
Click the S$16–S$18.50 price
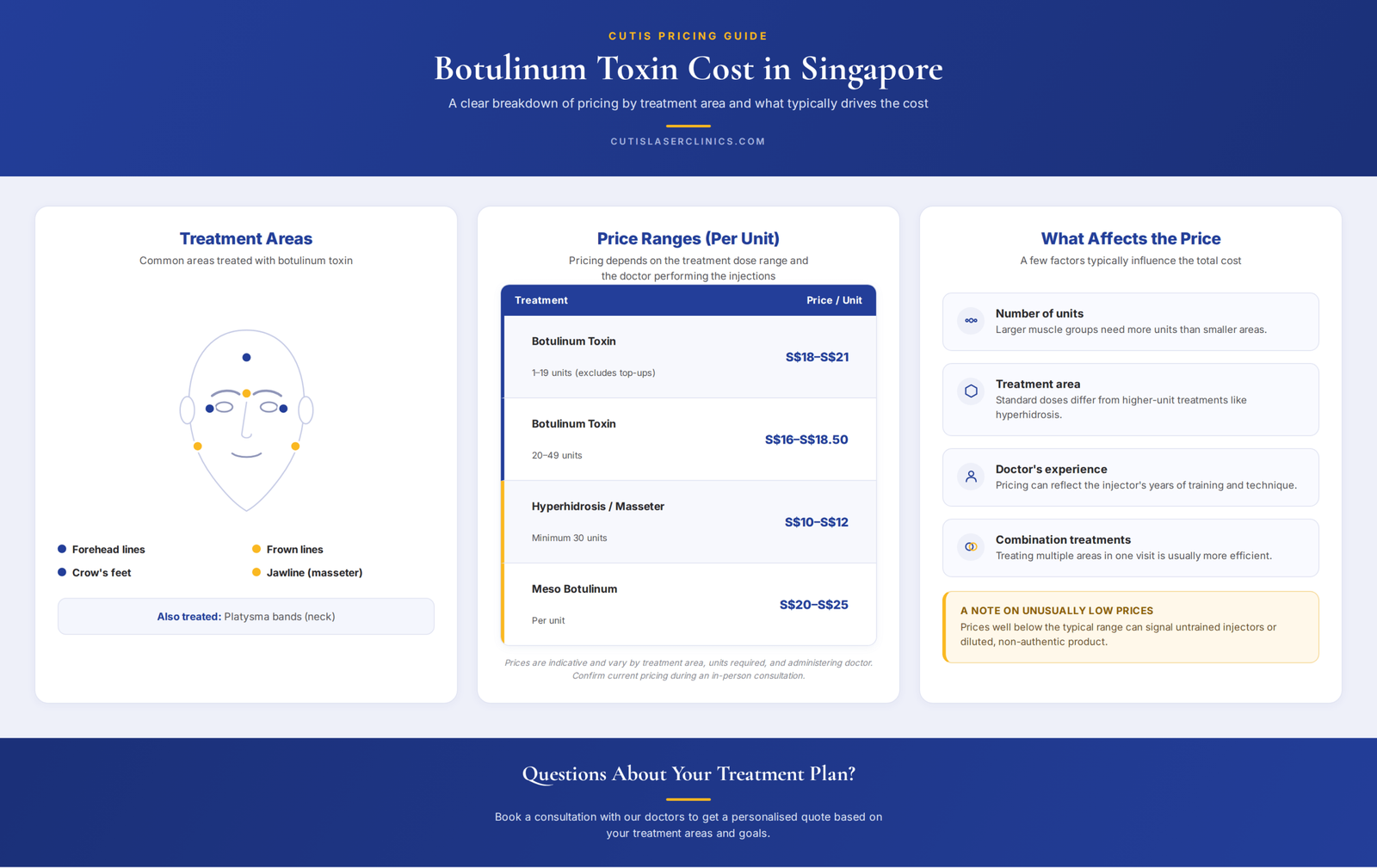coord(806,440)
